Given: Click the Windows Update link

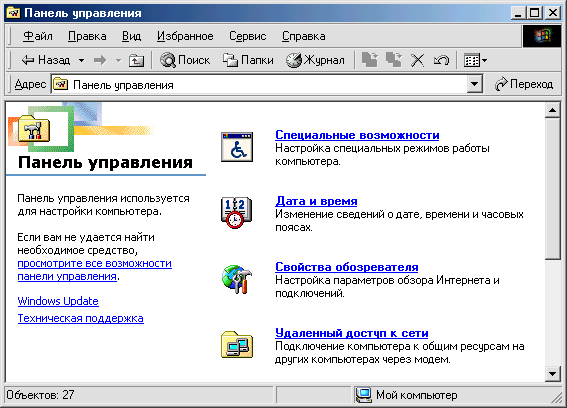Looking at the screenshot, I should click(x=58, y=301).
